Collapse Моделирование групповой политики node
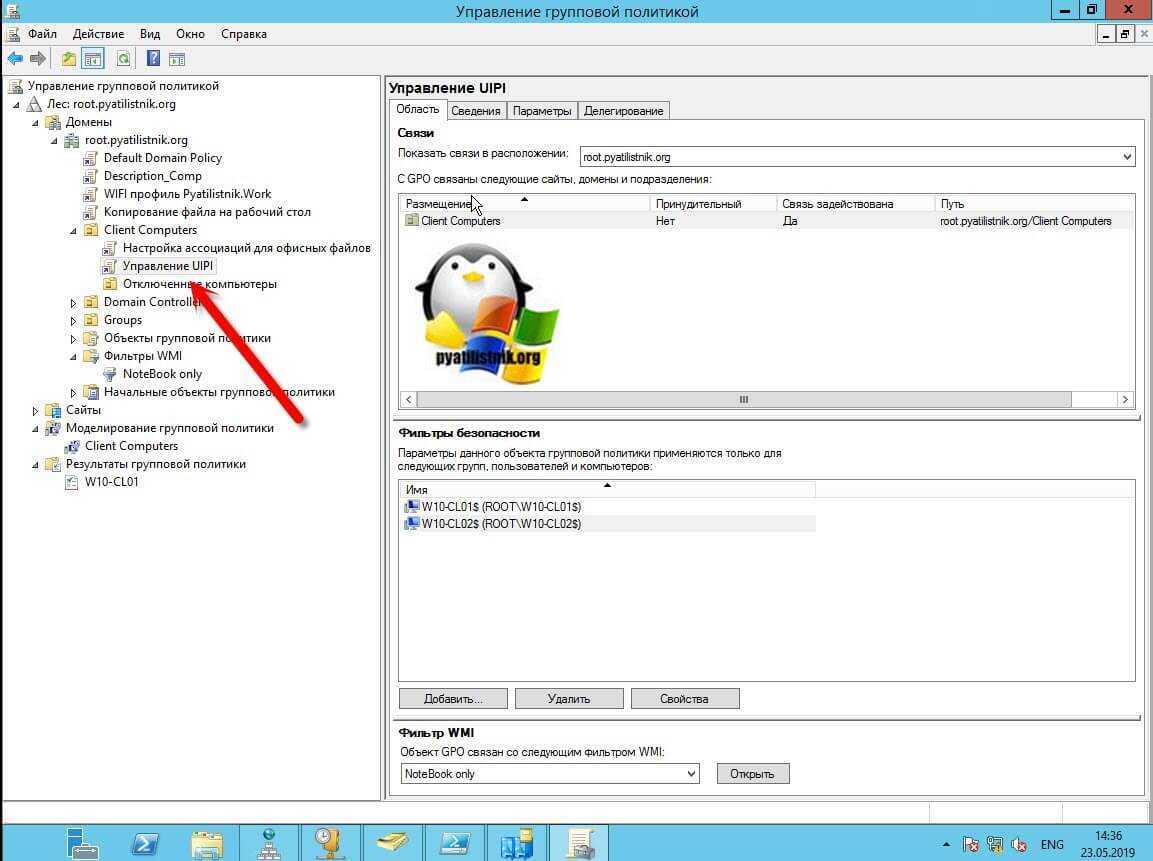 pos(35,429)
